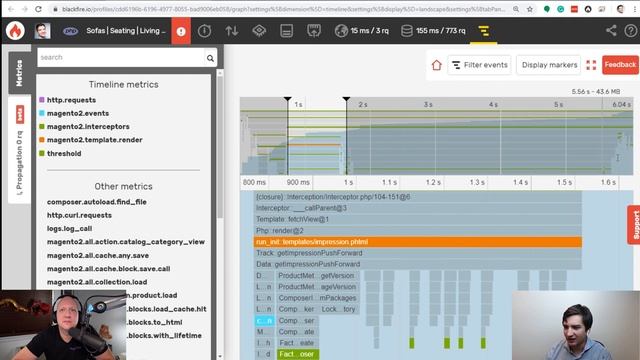Image resolution: width=640 pixels, height=360 pixels.
Task: Toggle the threshold timeline metric
Action: click(64, 154)
